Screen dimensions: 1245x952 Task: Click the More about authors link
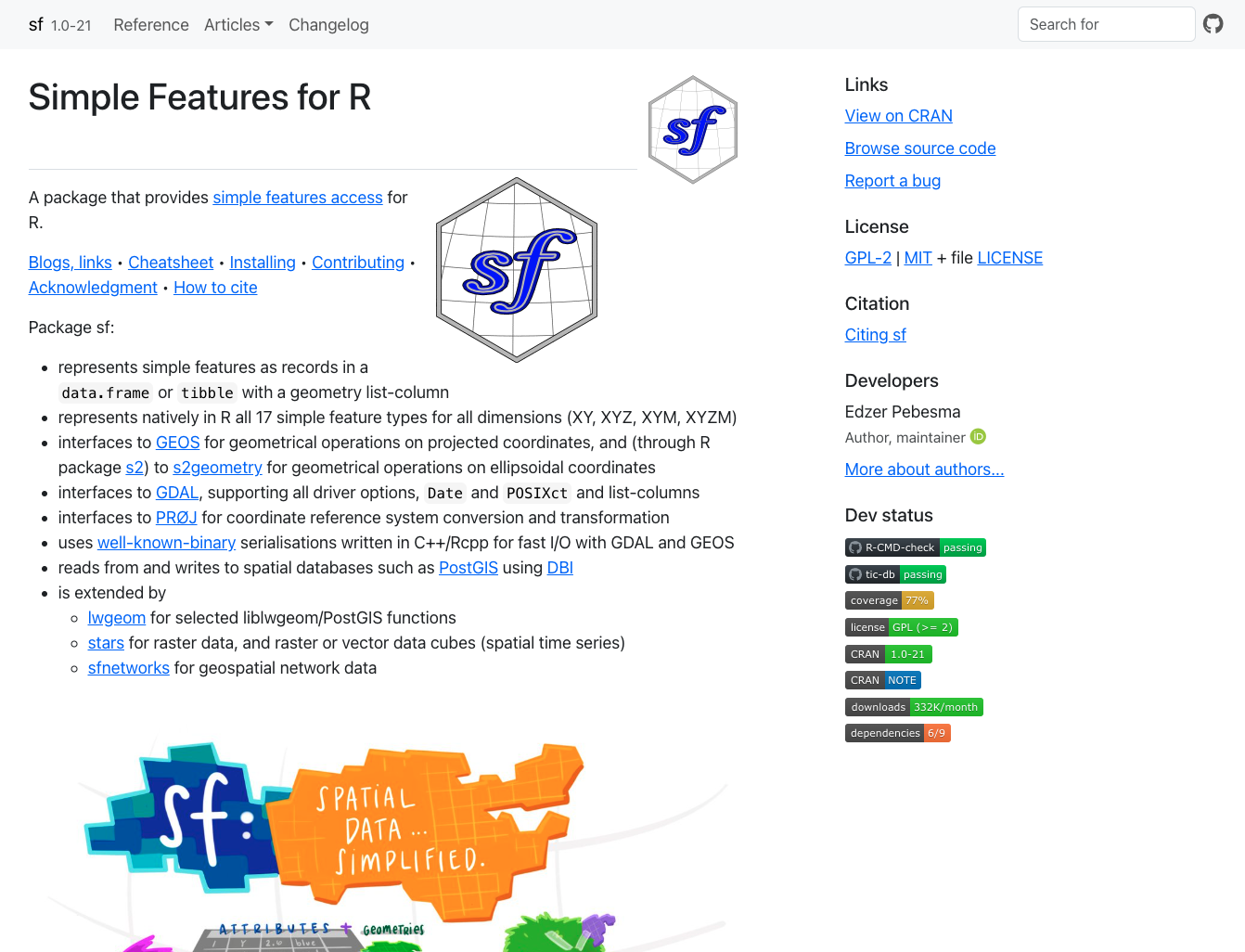click(924, 470)
